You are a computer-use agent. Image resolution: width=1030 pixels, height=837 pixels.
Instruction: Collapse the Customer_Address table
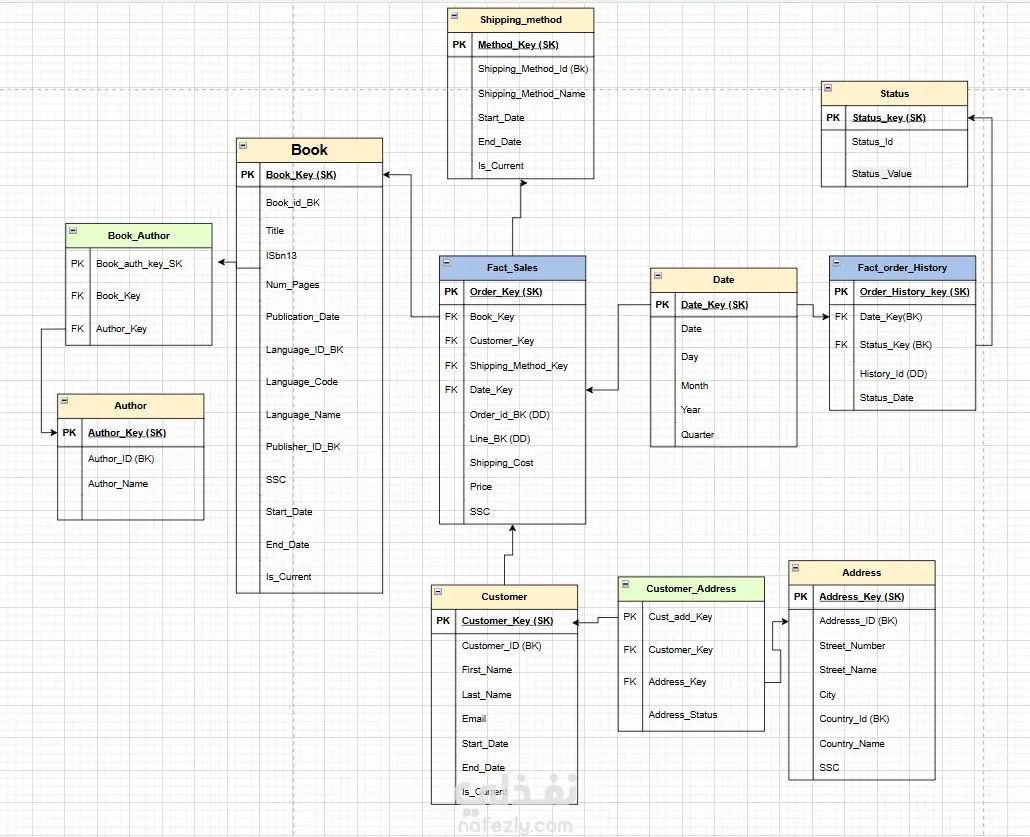[x=625, y=583]
